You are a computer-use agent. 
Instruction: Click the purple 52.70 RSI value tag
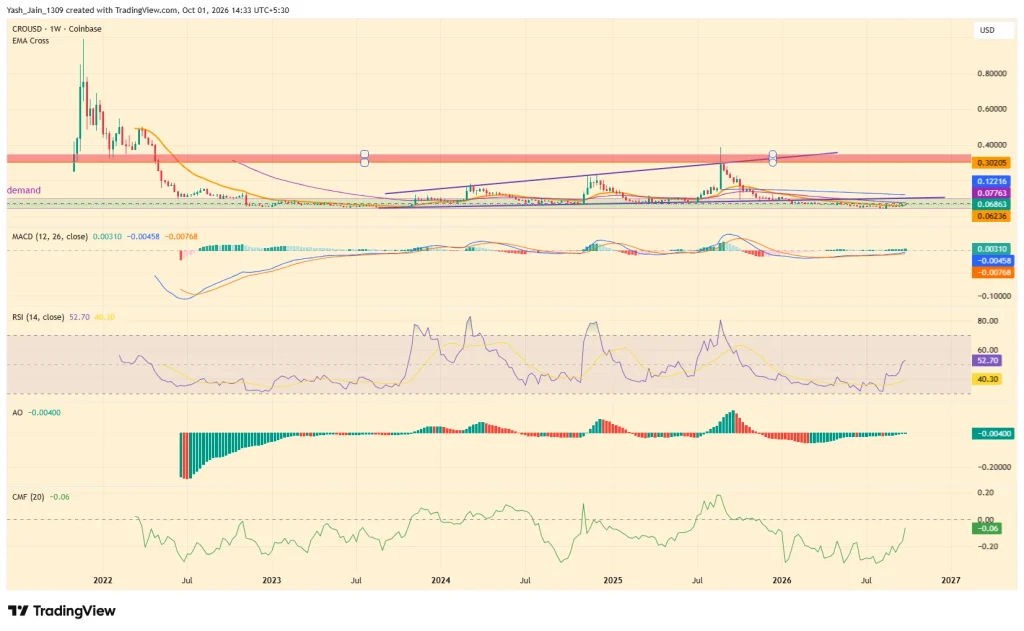pyautogui.click(x=987, y=361)
